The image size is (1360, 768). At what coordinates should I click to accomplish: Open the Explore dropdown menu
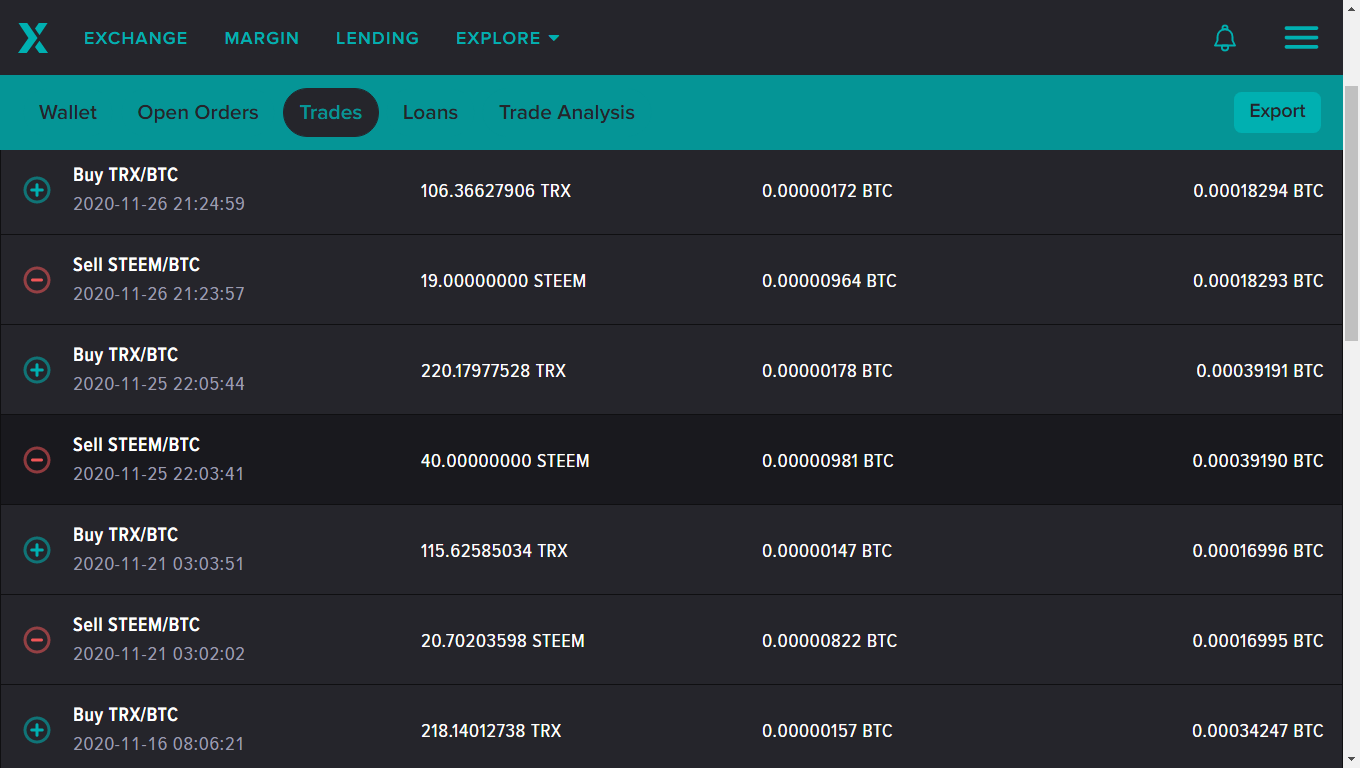[507, 38]
